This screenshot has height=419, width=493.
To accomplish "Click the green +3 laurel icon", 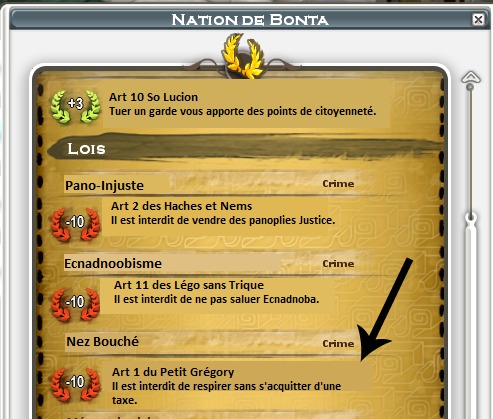I will tap(75, 106).
